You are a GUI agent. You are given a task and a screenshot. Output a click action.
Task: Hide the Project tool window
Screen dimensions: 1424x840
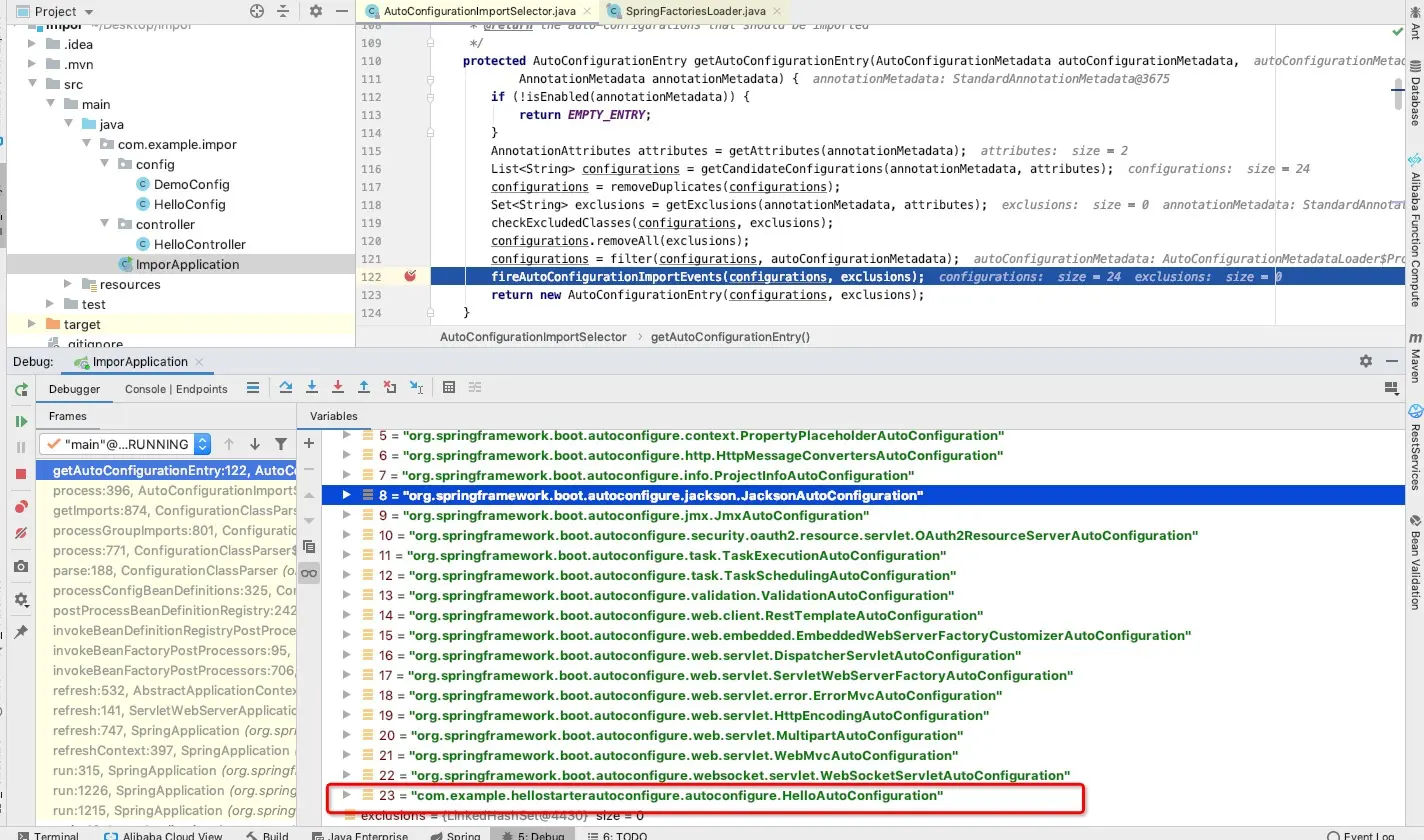(x=341, y=11)
